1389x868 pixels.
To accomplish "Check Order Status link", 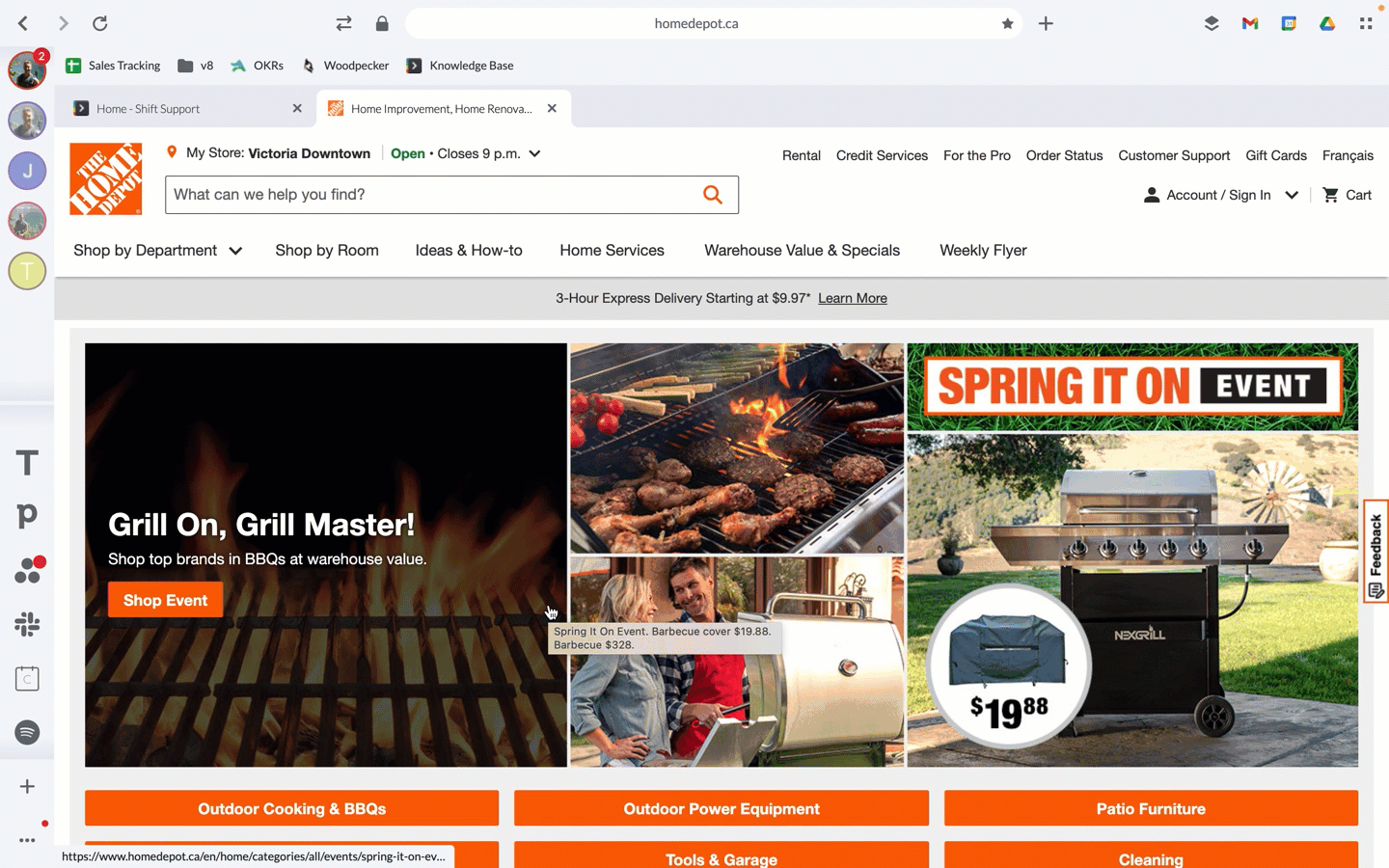I will [x=1064, y=155].
